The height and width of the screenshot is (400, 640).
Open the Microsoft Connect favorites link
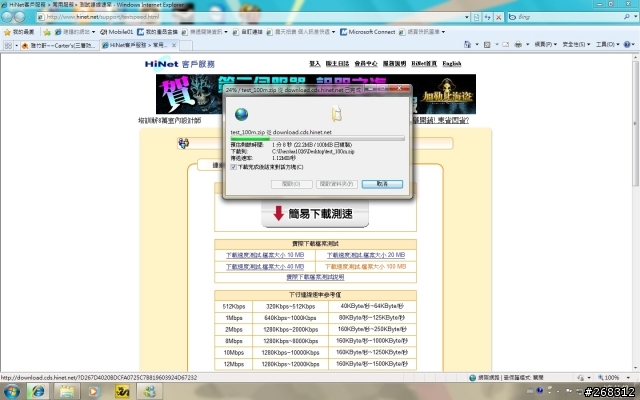[368, 32]
